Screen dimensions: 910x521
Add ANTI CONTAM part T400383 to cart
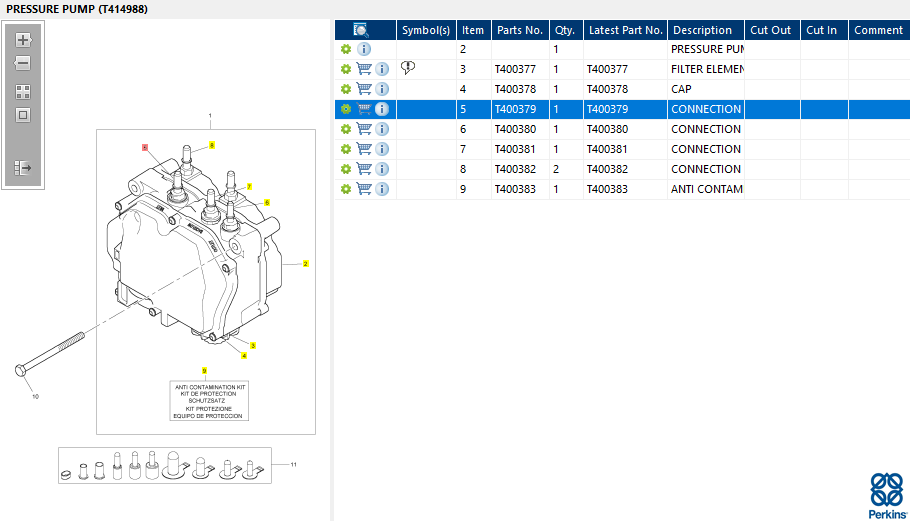pyautogui.click(x=364, y=189)
